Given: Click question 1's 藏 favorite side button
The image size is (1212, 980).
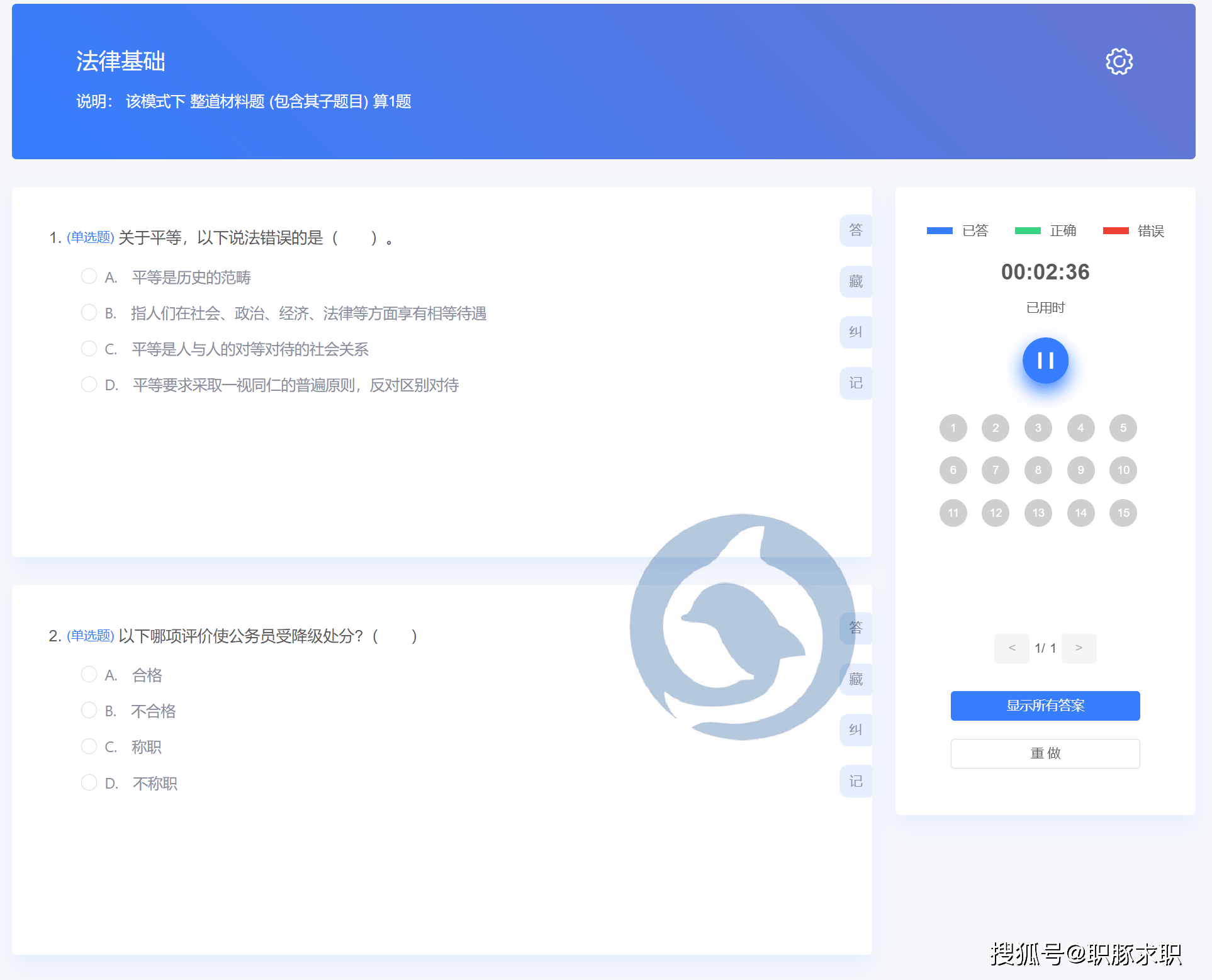Looking at the screenshot, I should (x=855, y=281).
